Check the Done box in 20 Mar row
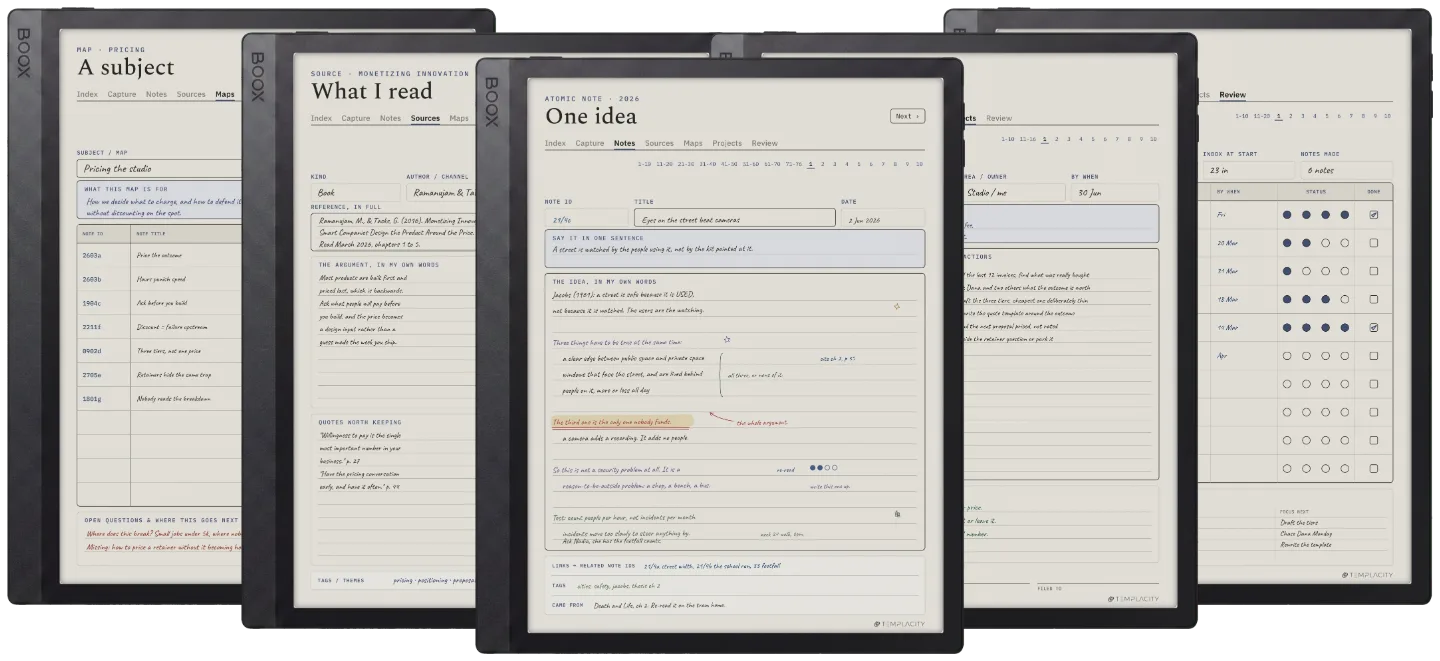1440x661 pixels. click(x=1373, y=243)
